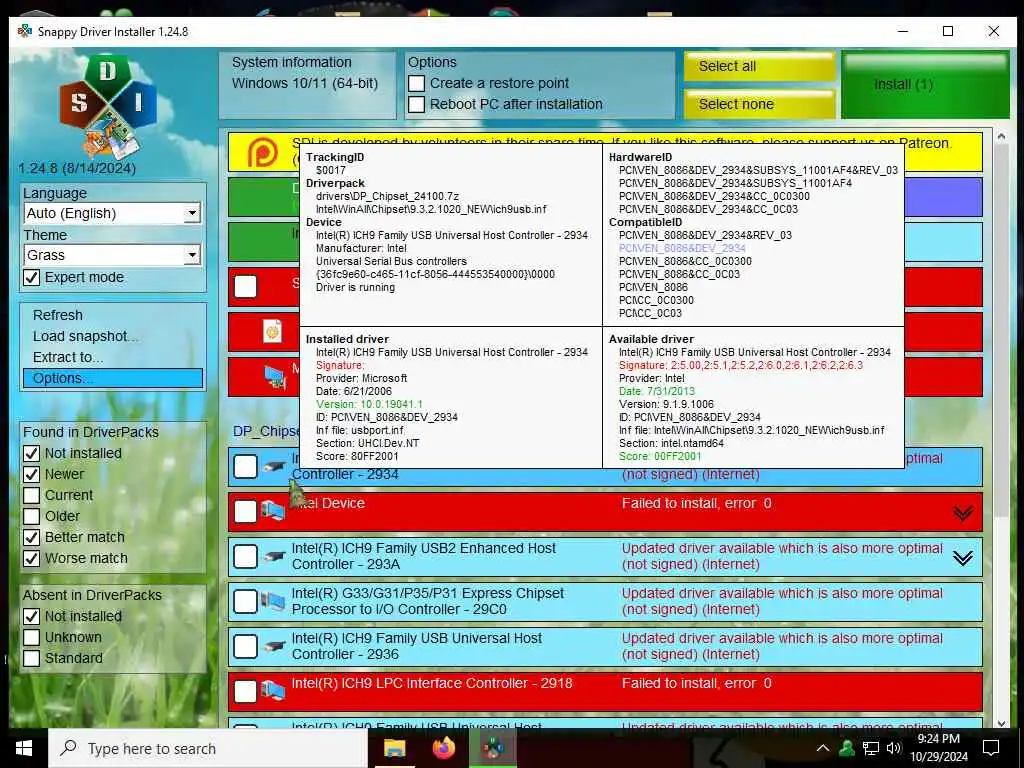
Task: Click the document icon in the red row
Action: (x=272, y=332)
